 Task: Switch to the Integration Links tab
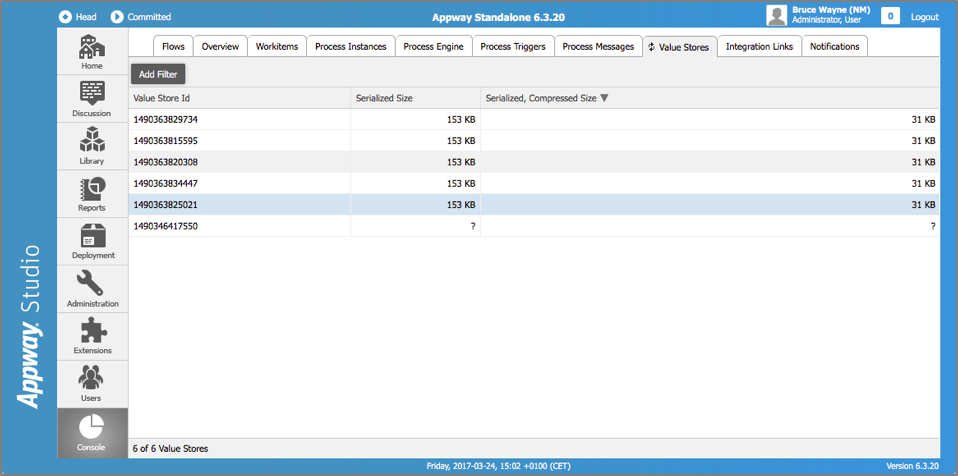759,46
